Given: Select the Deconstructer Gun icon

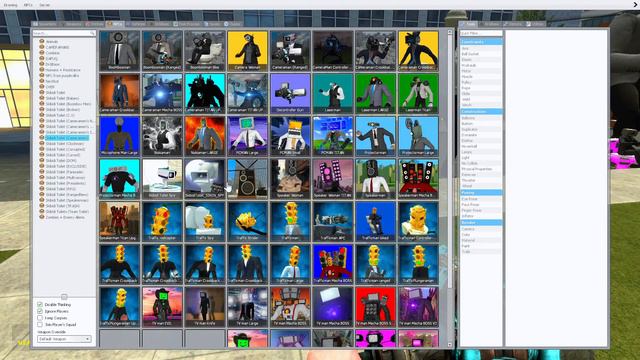Looking at the screenshot, I should click(x=290, y=93).
